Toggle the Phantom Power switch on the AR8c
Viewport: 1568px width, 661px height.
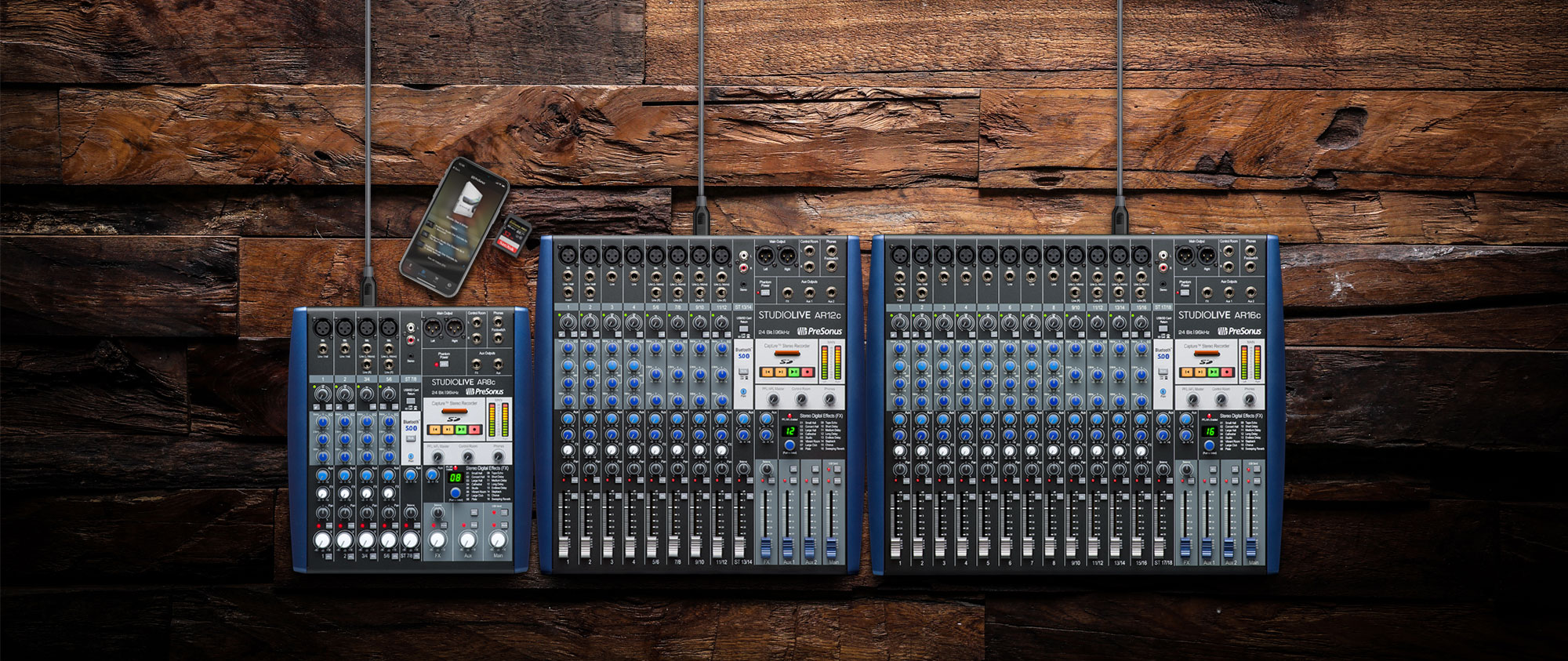(444, 363)
